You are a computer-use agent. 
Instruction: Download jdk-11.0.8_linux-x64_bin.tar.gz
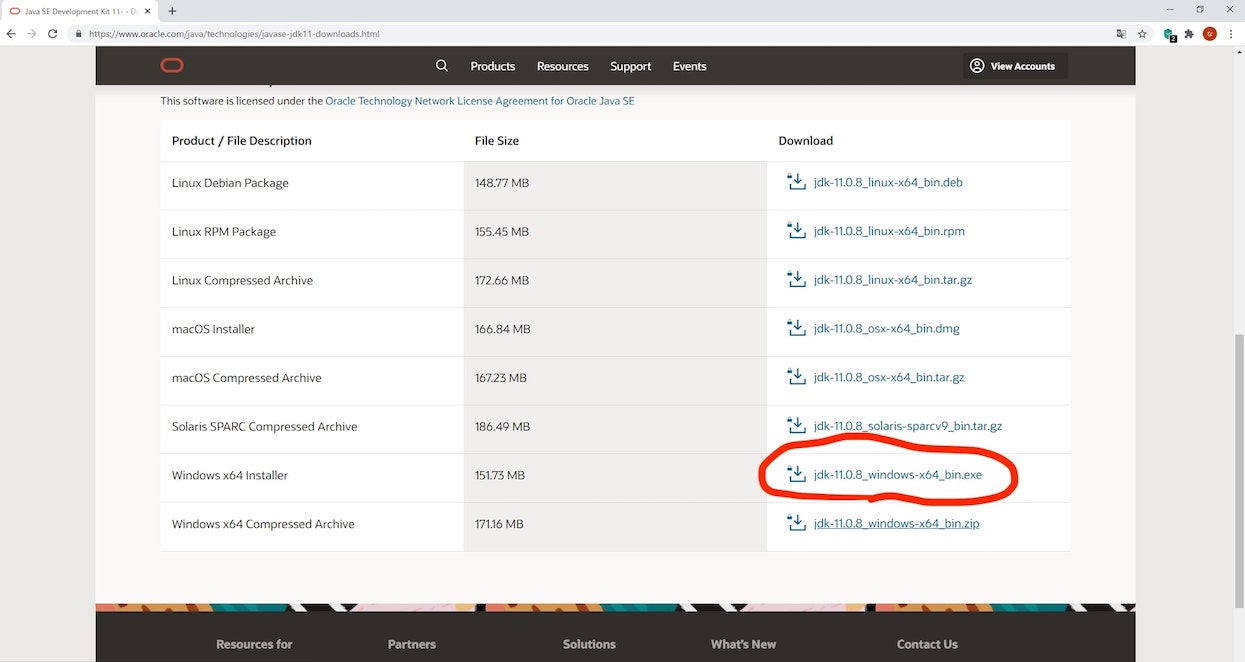[893, 280]
